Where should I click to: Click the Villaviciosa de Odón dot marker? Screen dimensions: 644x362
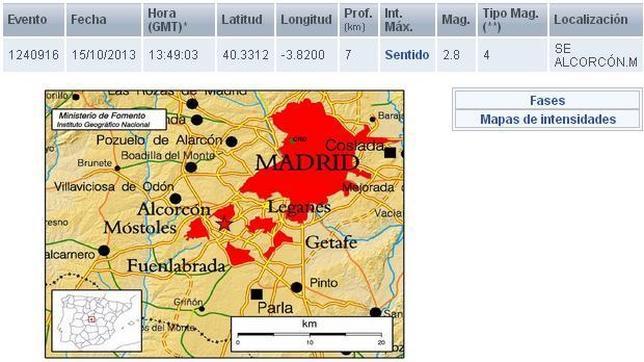pyautogui.click(x=175, y=198)
